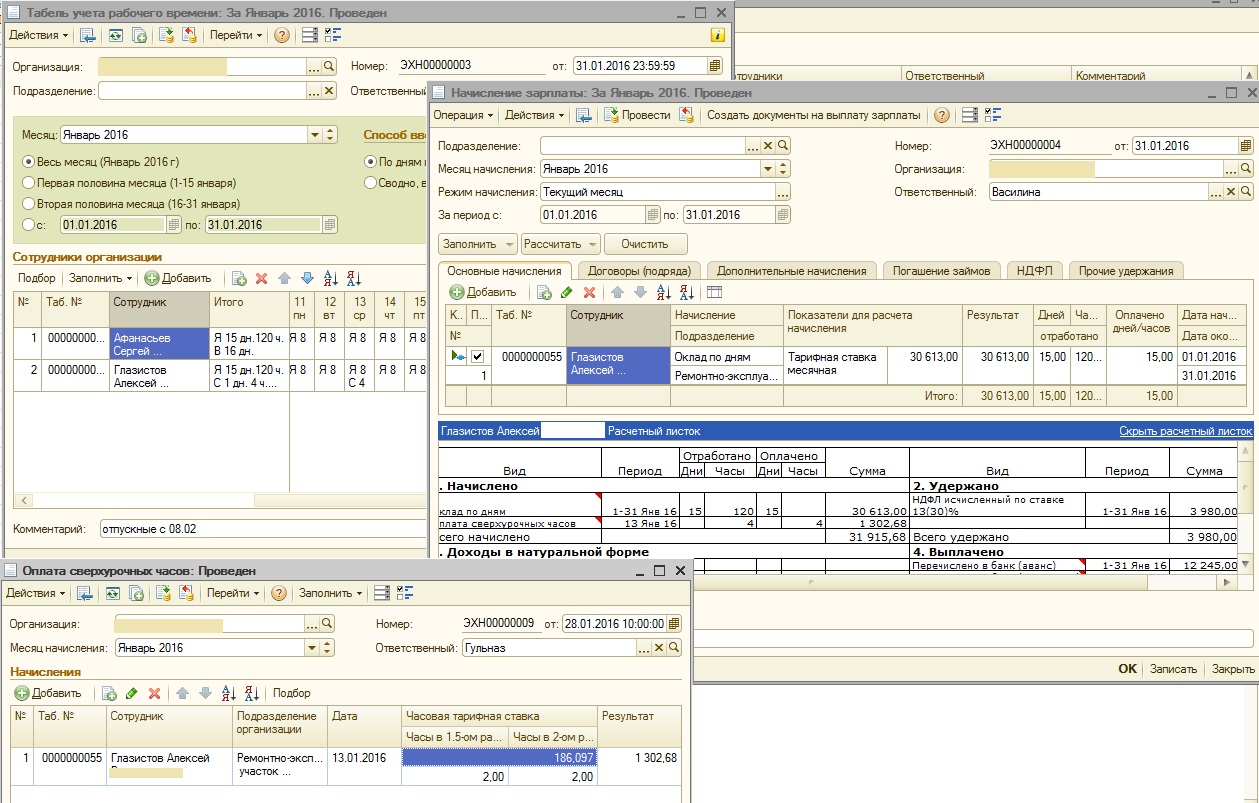Viewport: 1259px width, 803px height.
Task: Switch to the НДФЛ tab
Action: click(x=1033, y=270)
